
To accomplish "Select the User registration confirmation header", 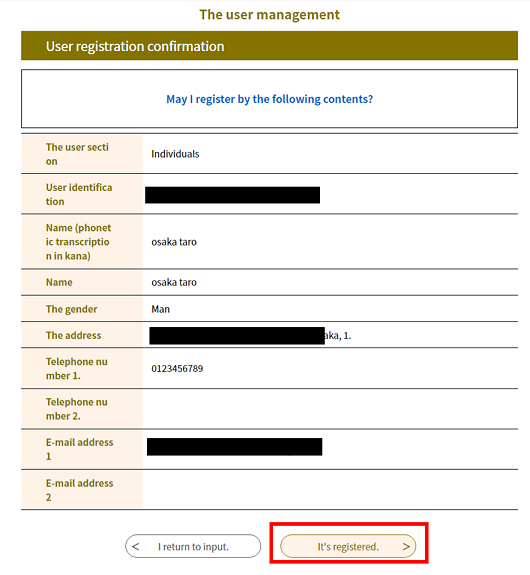I will (270, 46).
